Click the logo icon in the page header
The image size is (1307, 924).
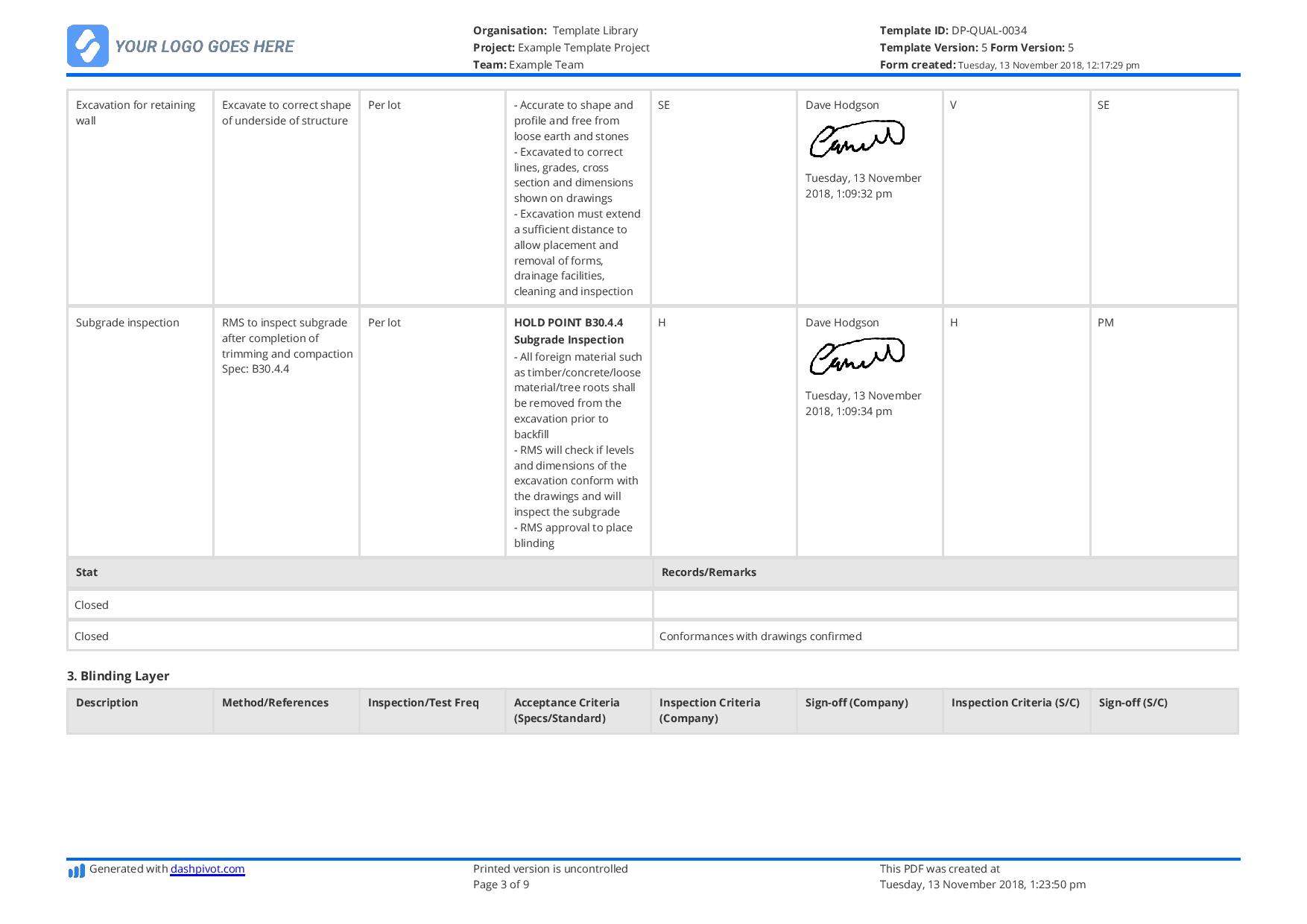click(88, 46)
